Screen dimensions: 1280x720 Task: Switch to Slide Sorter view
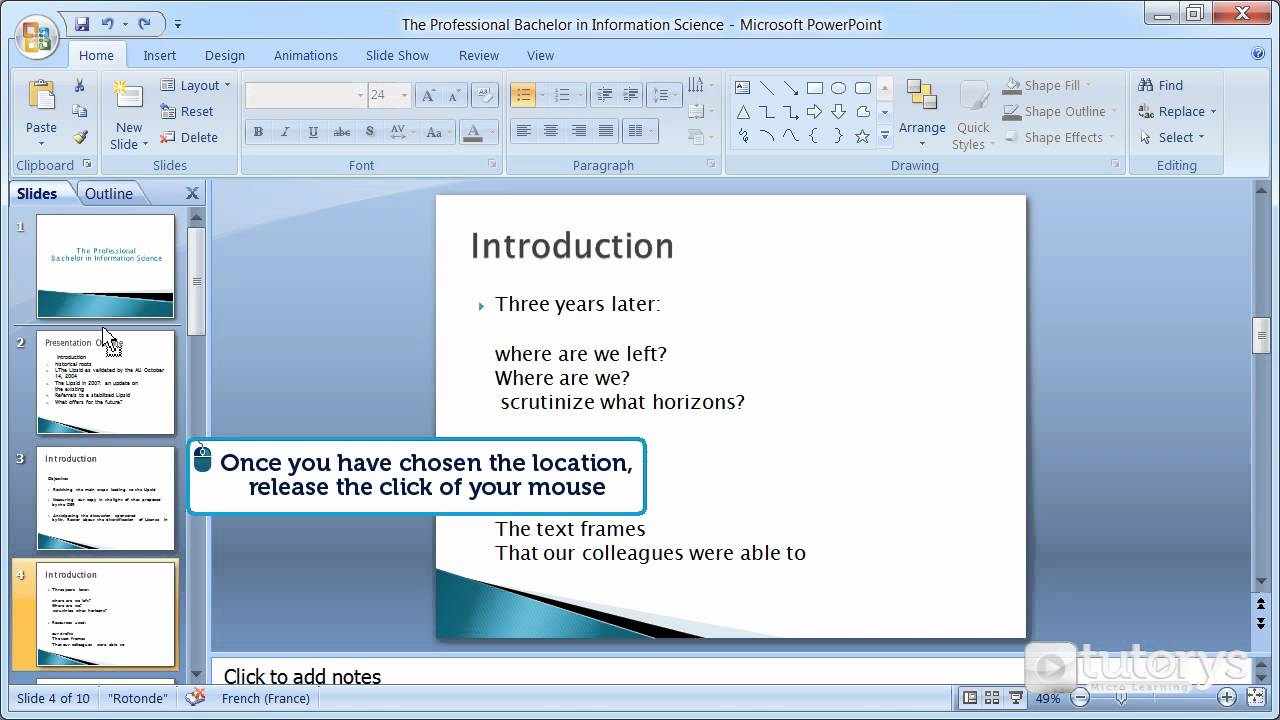992,698
